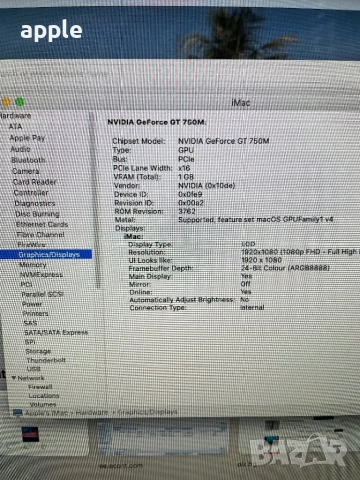This screenshot has width=360, height=480.
Task: Select SPI in the sidebar
Action: (30, 342)
